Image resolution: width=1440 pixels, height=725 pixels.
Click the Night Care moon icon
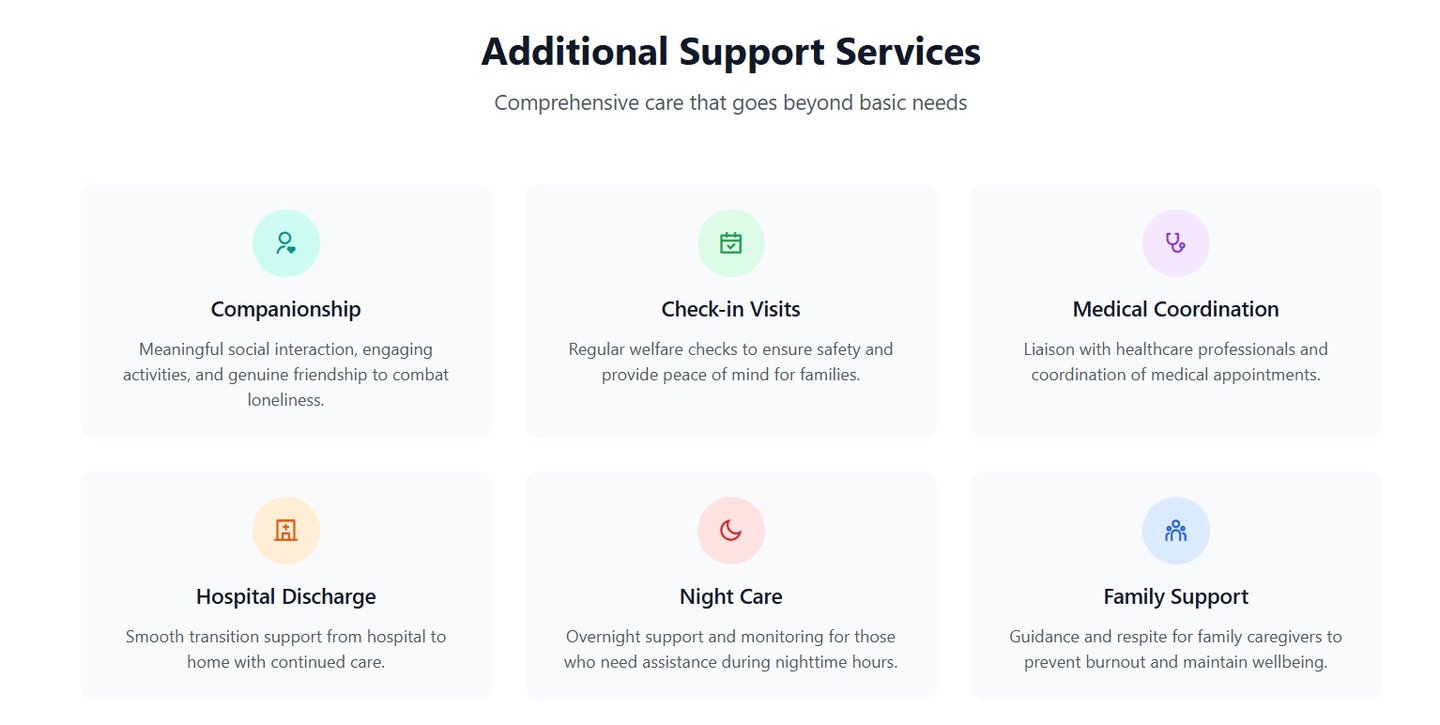pyautogui.click(x=731, y=531)
